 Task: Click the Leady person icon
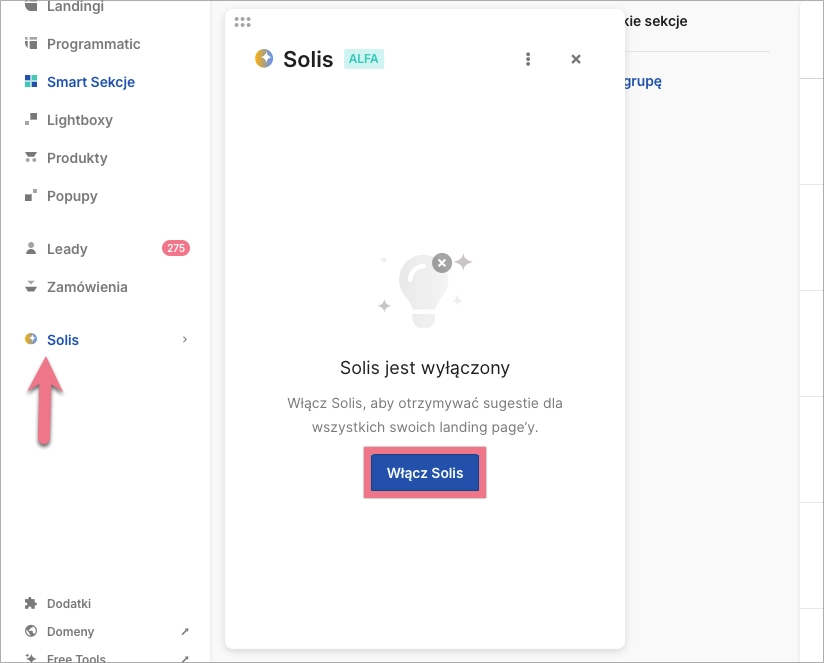click(30, 249)
